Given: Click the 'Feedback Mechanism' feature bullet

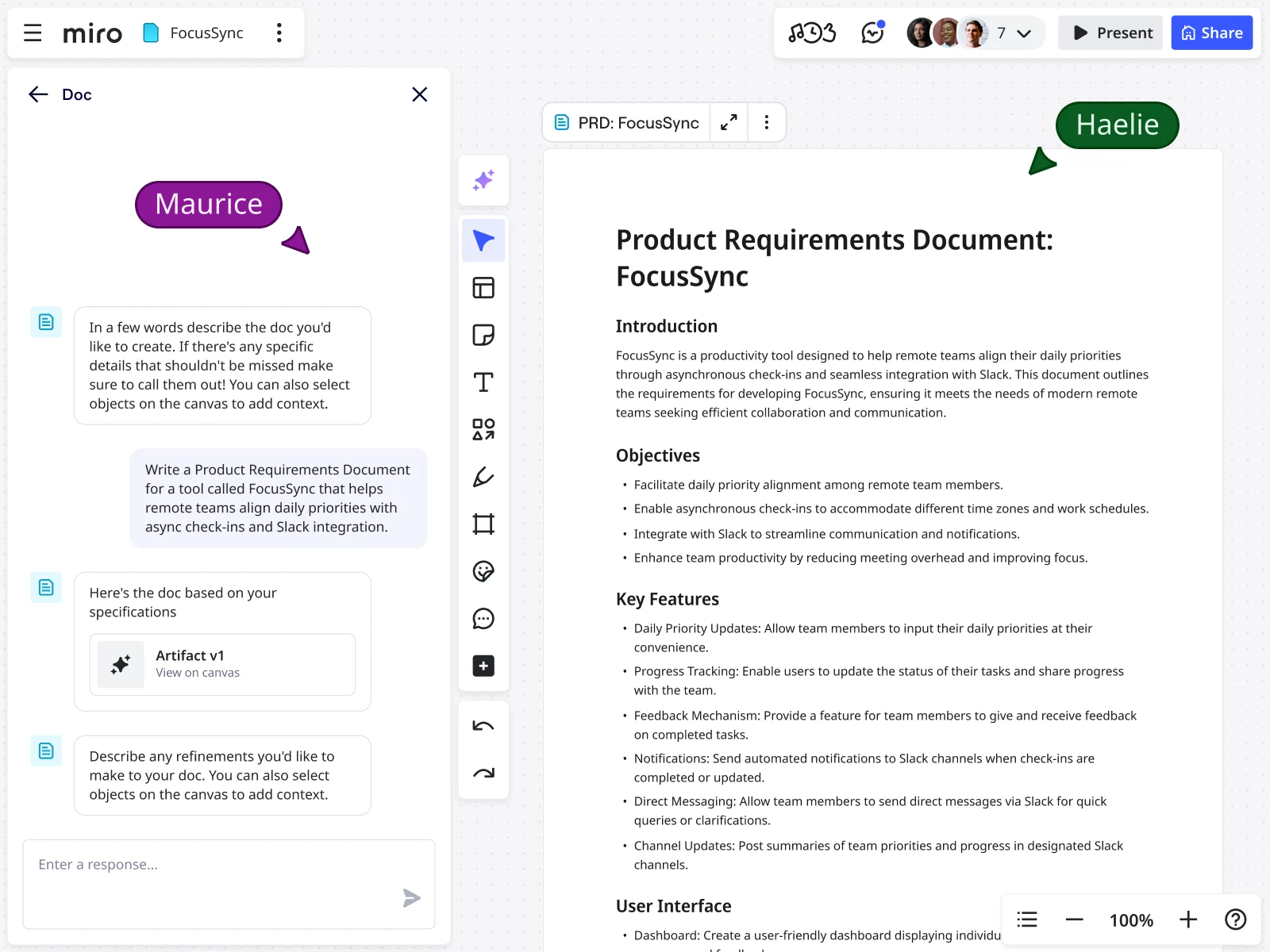Looking at the screenshot, I should pos(885,725).
